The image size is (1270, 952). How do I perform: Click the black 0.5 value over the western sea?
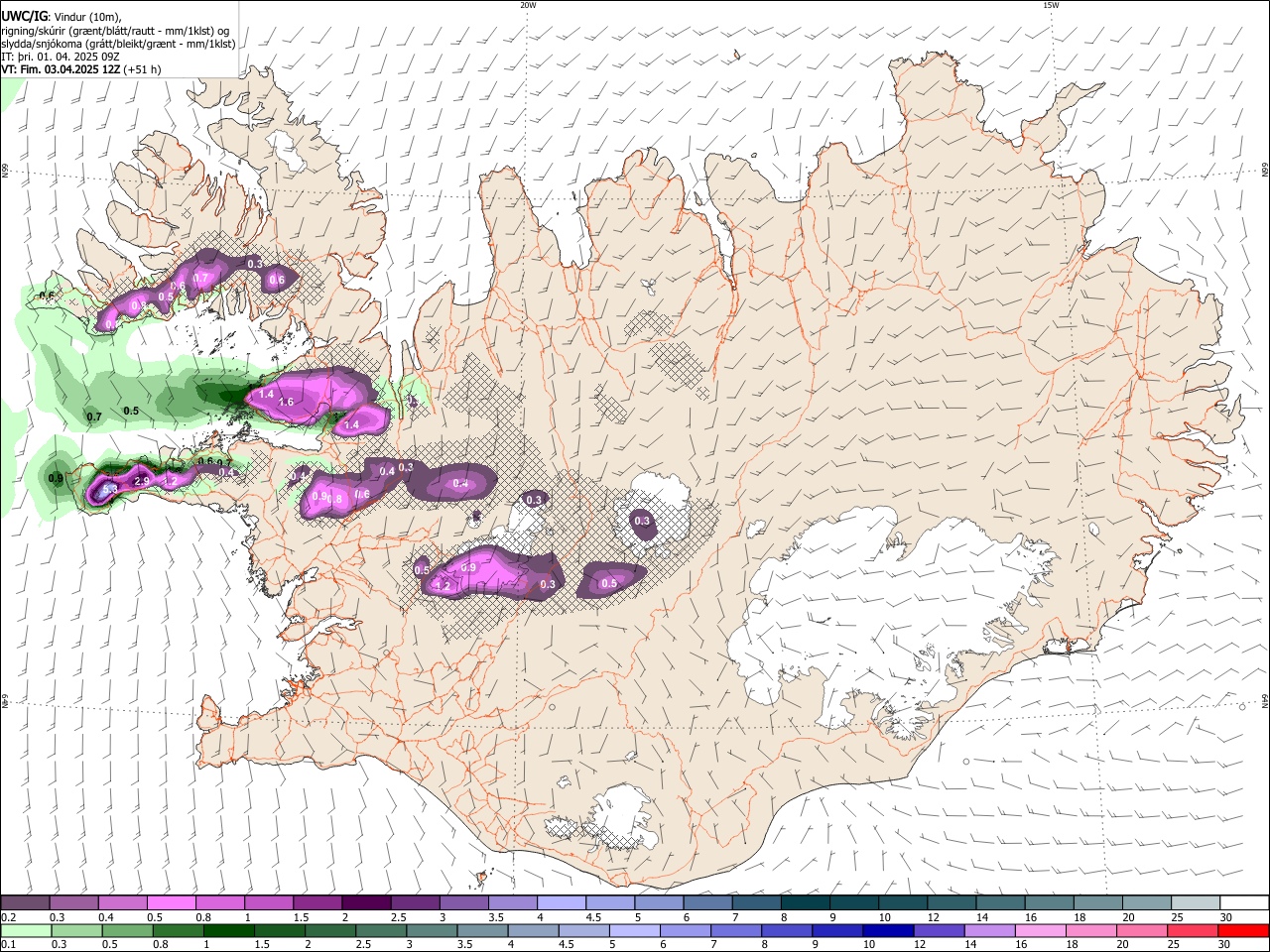pyautogui.click(x=131, y=411)
